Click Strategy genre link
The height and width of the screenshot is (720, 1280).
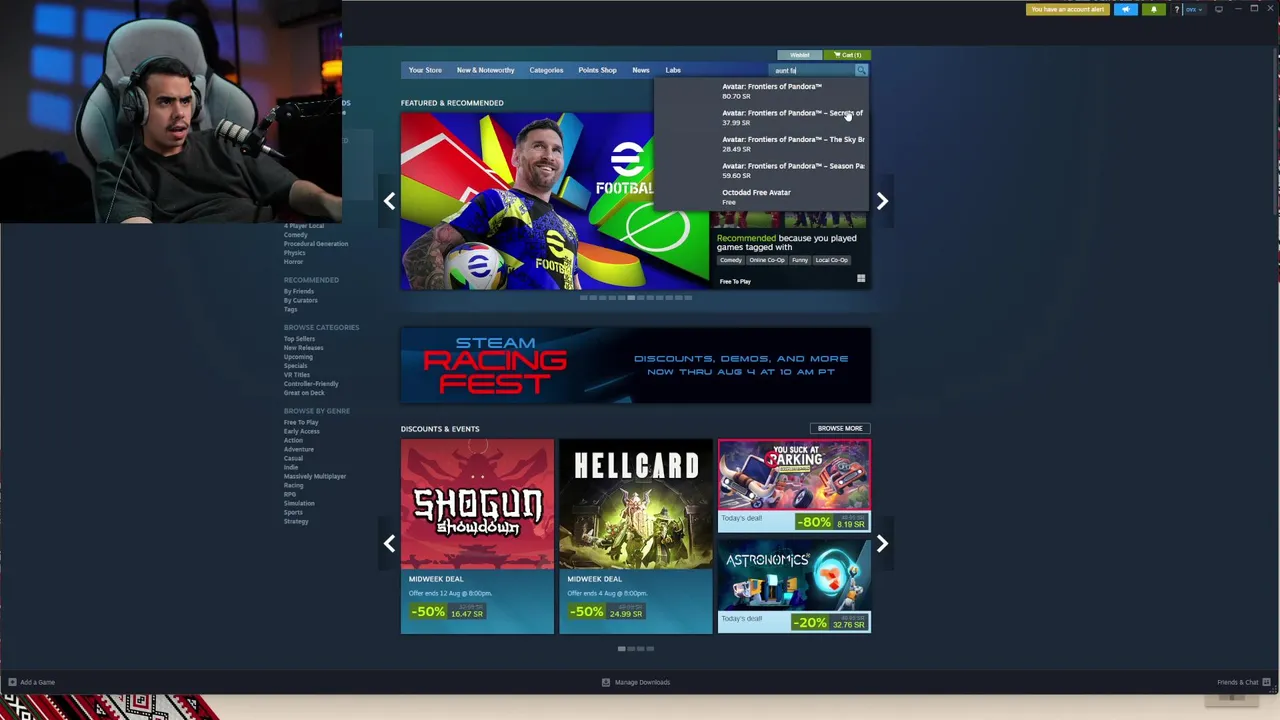click(296, 521)
